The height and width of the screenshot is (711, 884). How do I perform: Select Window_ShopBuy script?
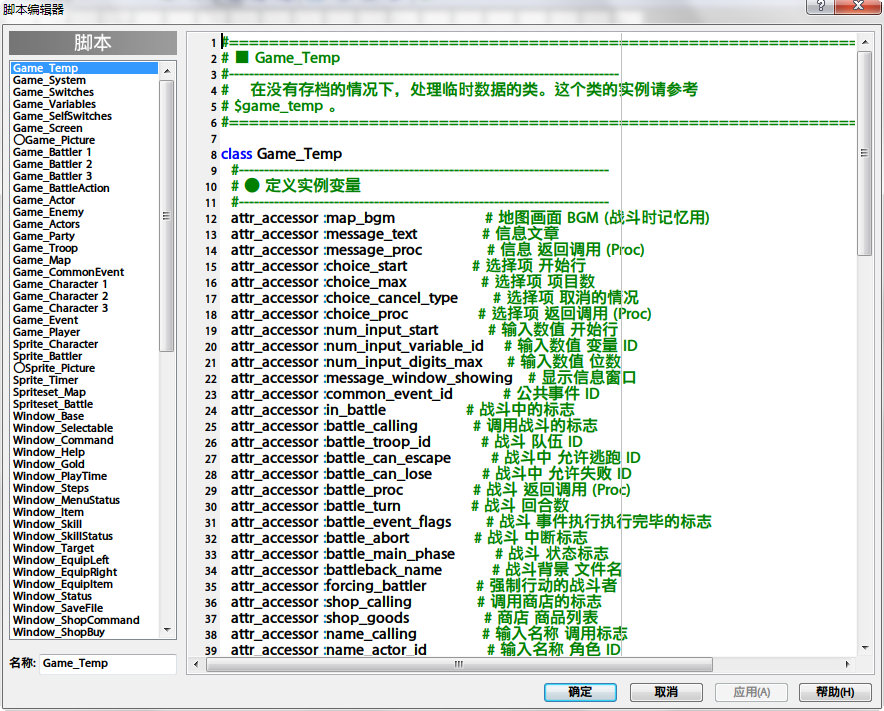(x=59, y=632)
